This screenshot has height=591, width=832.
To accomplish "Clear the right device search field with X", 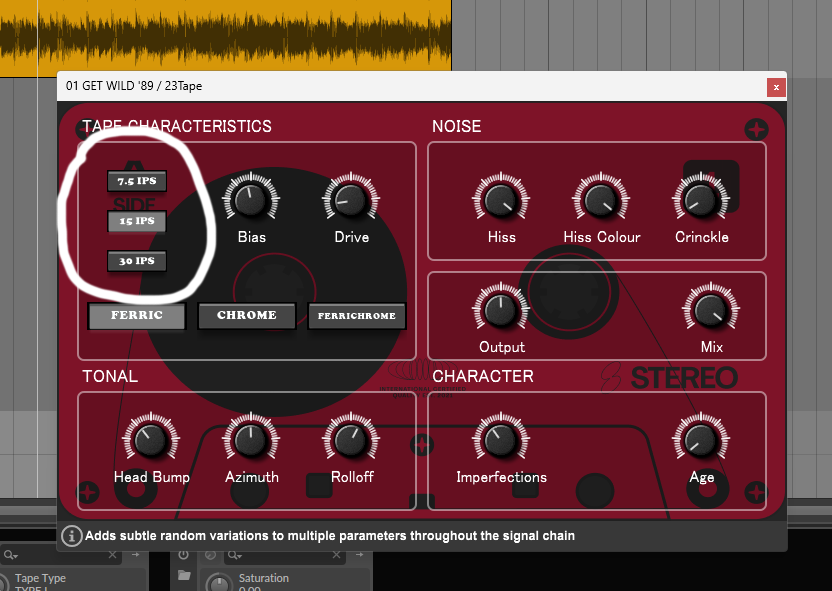I will 336,555.
